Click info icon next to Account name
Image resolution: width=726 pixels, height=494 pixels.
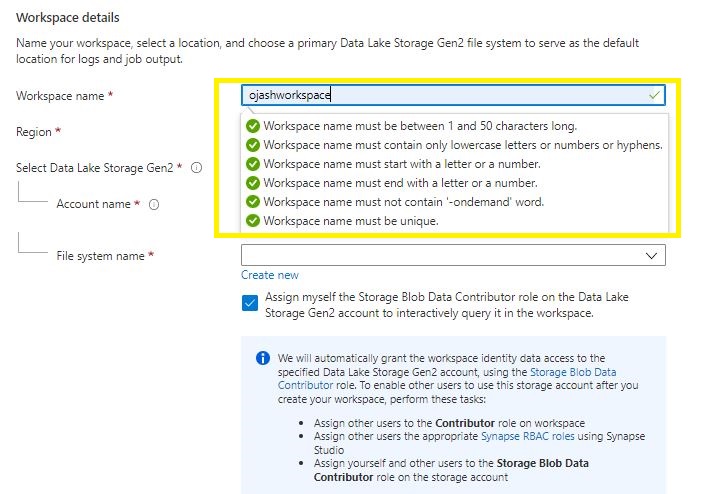coord(154,204)
